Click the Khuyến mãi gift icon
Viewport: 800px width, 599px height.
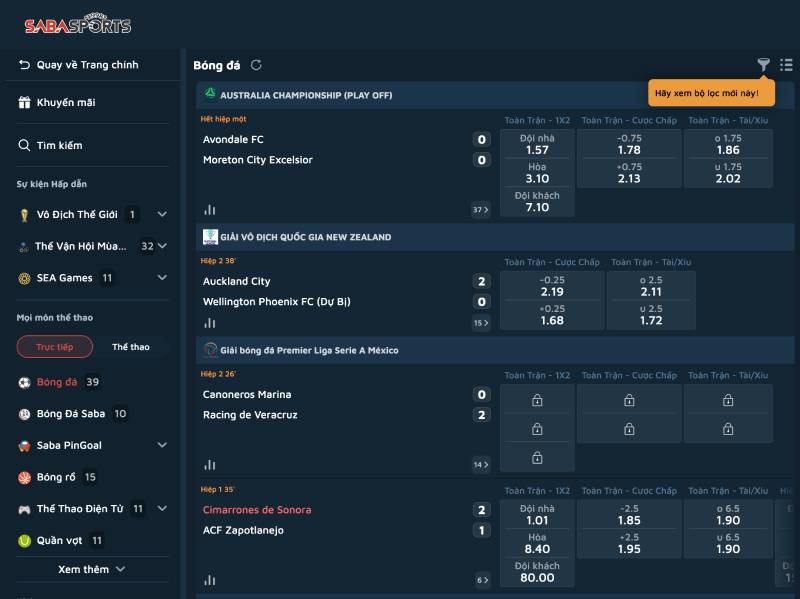(25, 102)
